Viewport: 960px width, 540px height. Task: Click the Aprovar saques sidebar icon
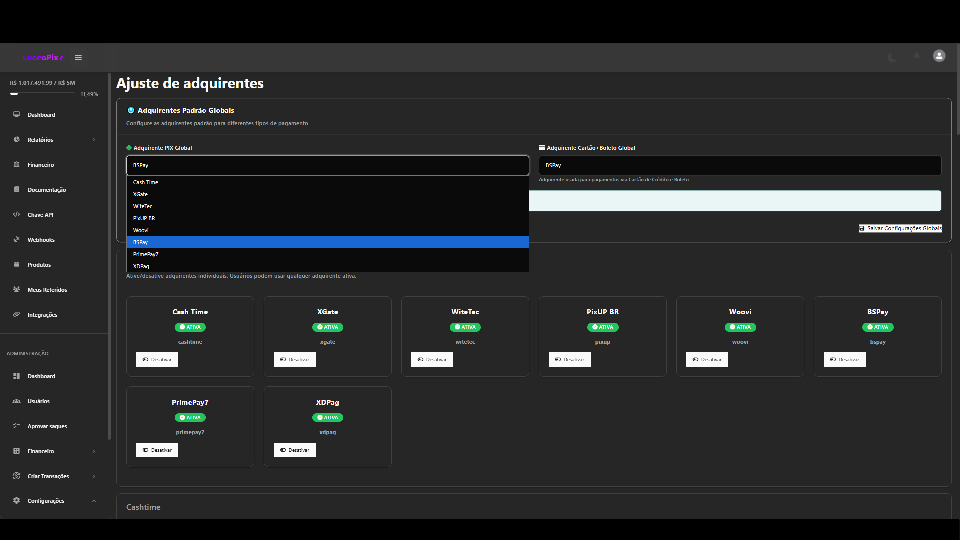pyautogui.click(x=17, y=426)
